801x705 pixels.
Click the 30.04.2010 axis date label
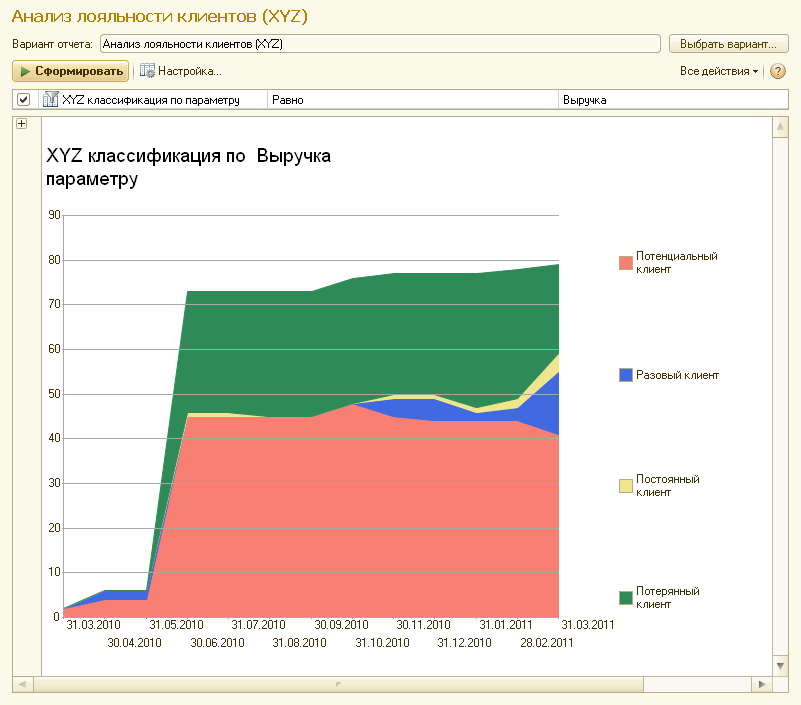click(x=134, y=643)
